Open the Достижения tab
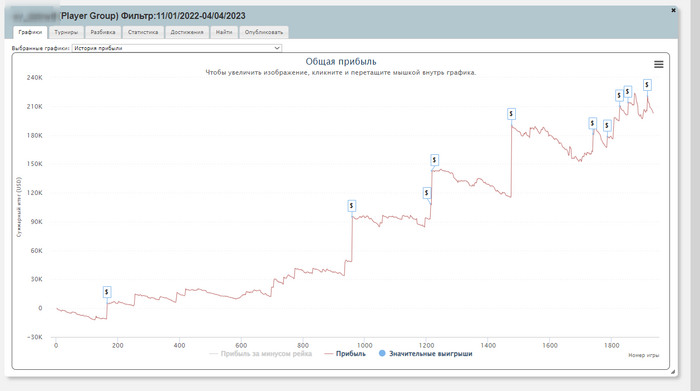This screenshot has width=700, height=391. (187, 32)
